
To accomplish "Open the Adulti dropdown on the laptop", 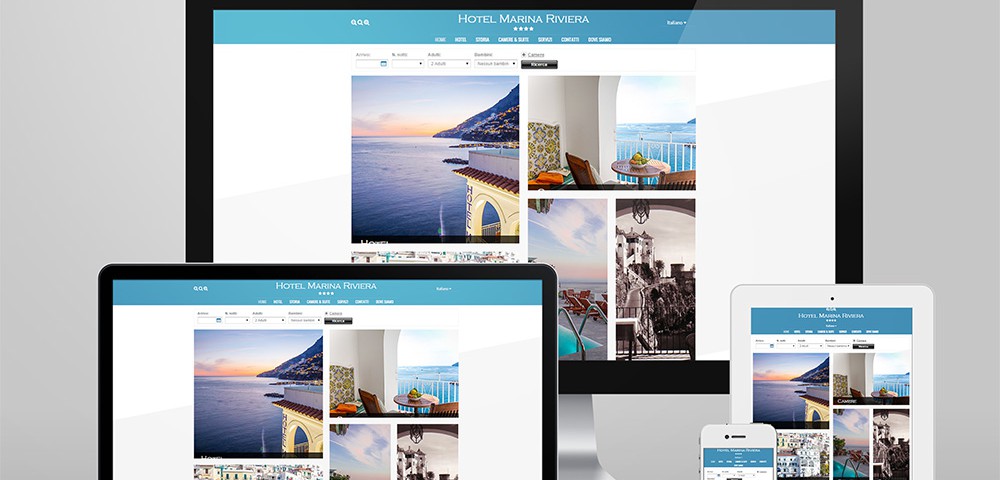I will (268, 321).
